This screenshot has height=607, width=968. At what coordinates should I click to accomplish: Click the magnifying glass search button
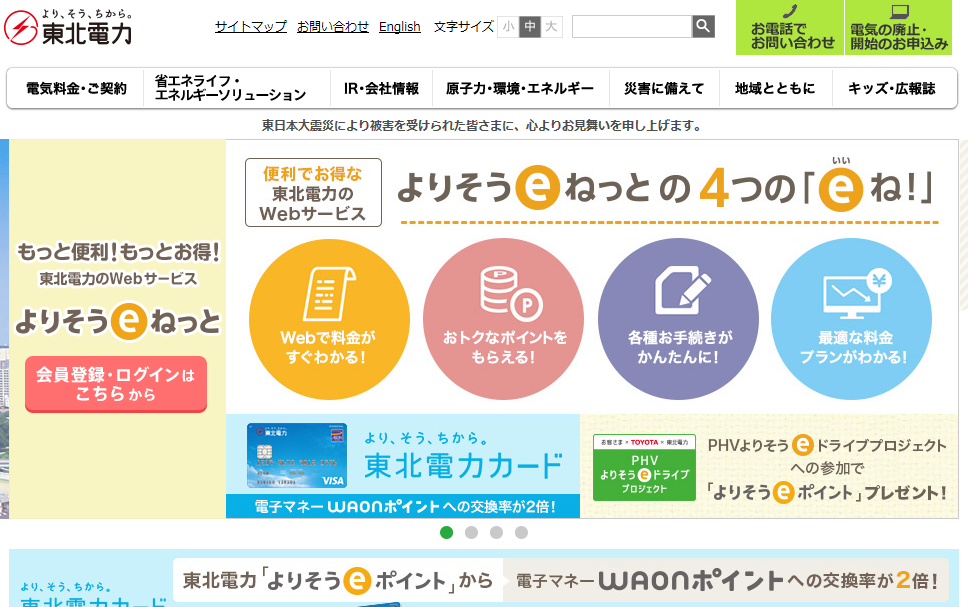click(x=703, y=27)
